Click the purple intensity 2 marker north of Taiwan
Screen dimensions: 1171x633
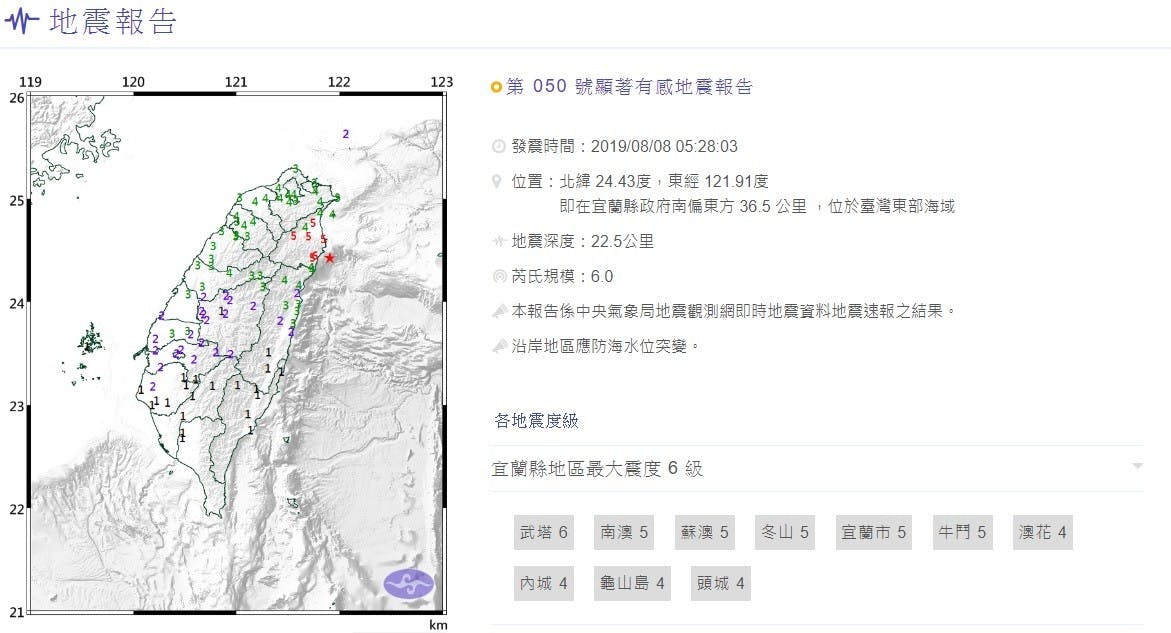click(x=346, y=134)
